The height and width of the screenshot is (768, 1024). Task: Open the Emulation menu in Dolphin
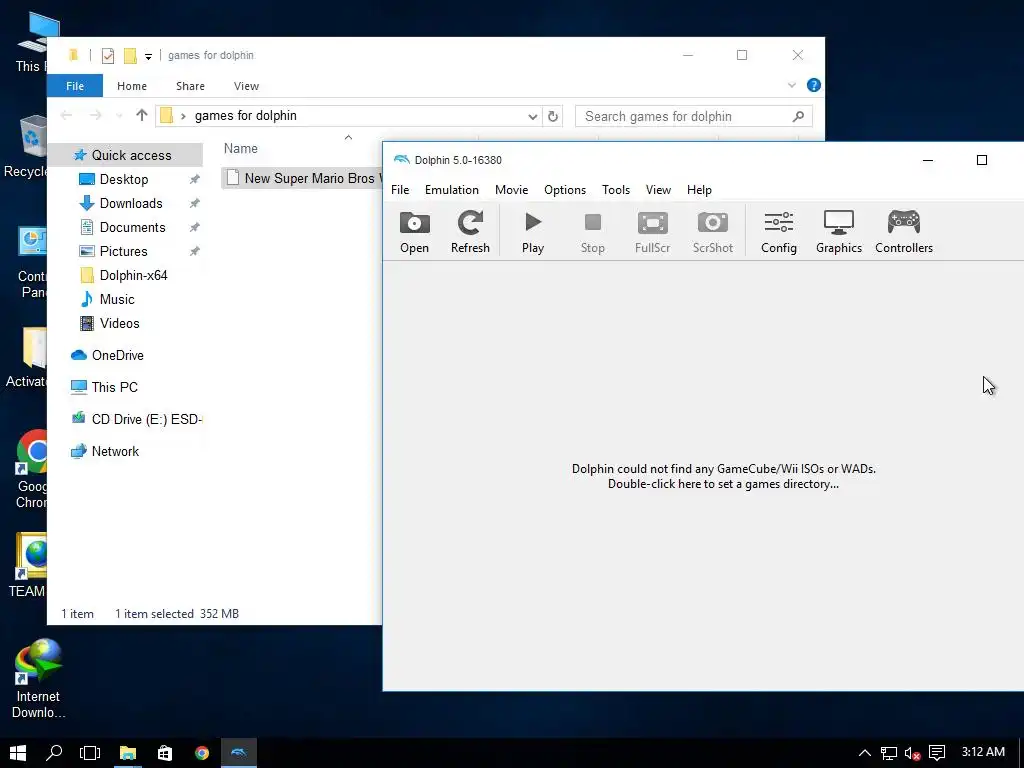[x=451, y=190]
